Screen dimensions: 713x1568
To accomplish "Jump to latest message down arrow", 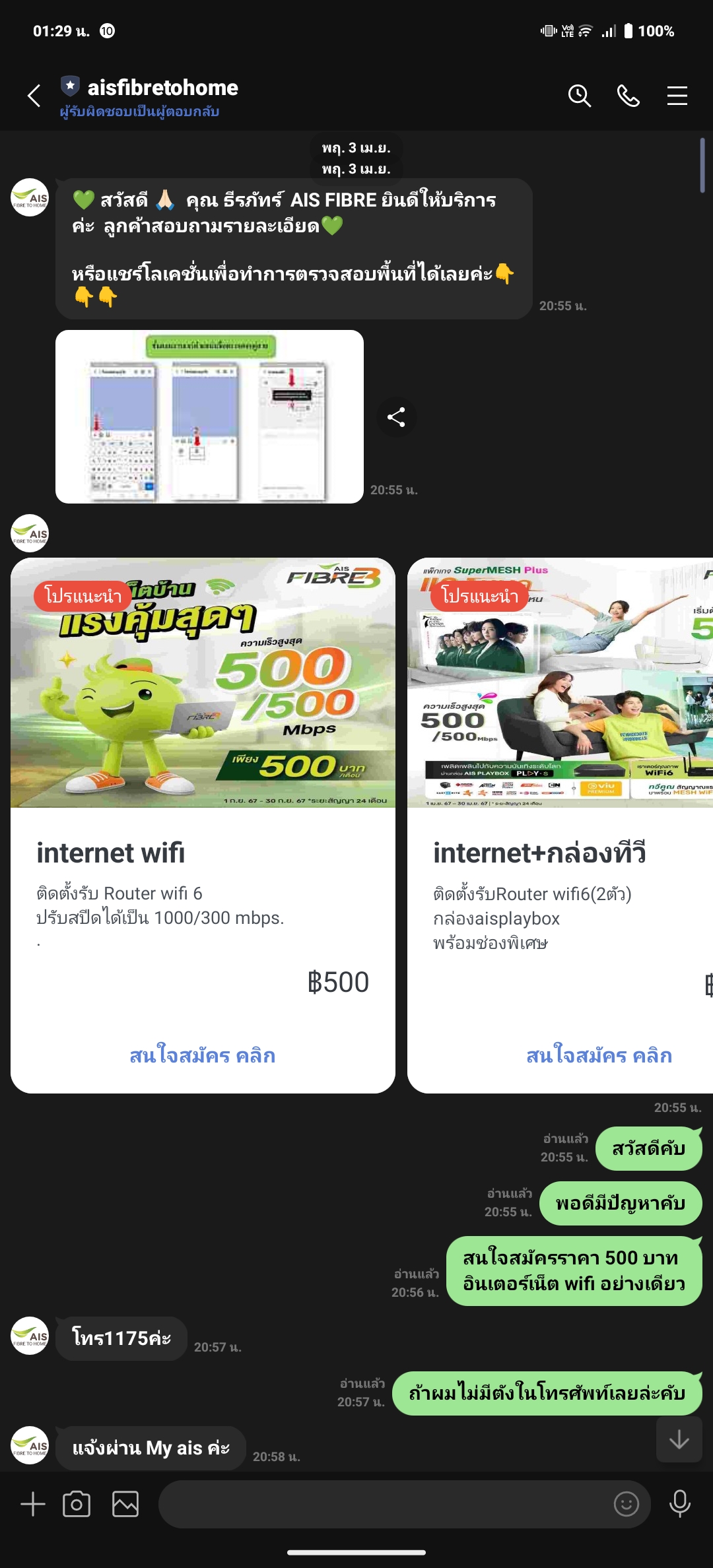I will pos(679,1440).
